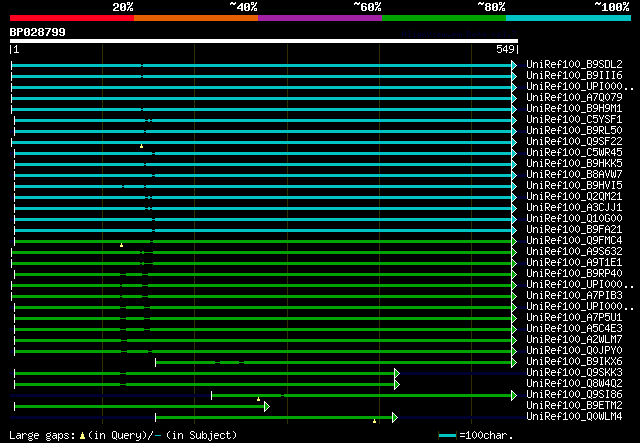Open hit UniRef100_B9RL50
Screen dimensions: 640x443
(574, 131)
